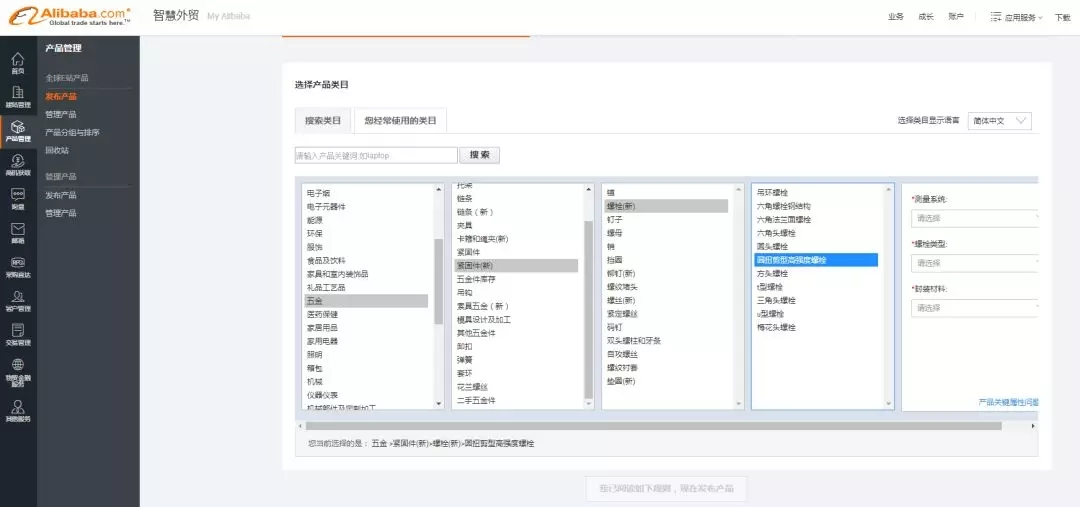Open the 螺栓类型 请选择 dropdown
The image size is (1080, 507).
975,263
